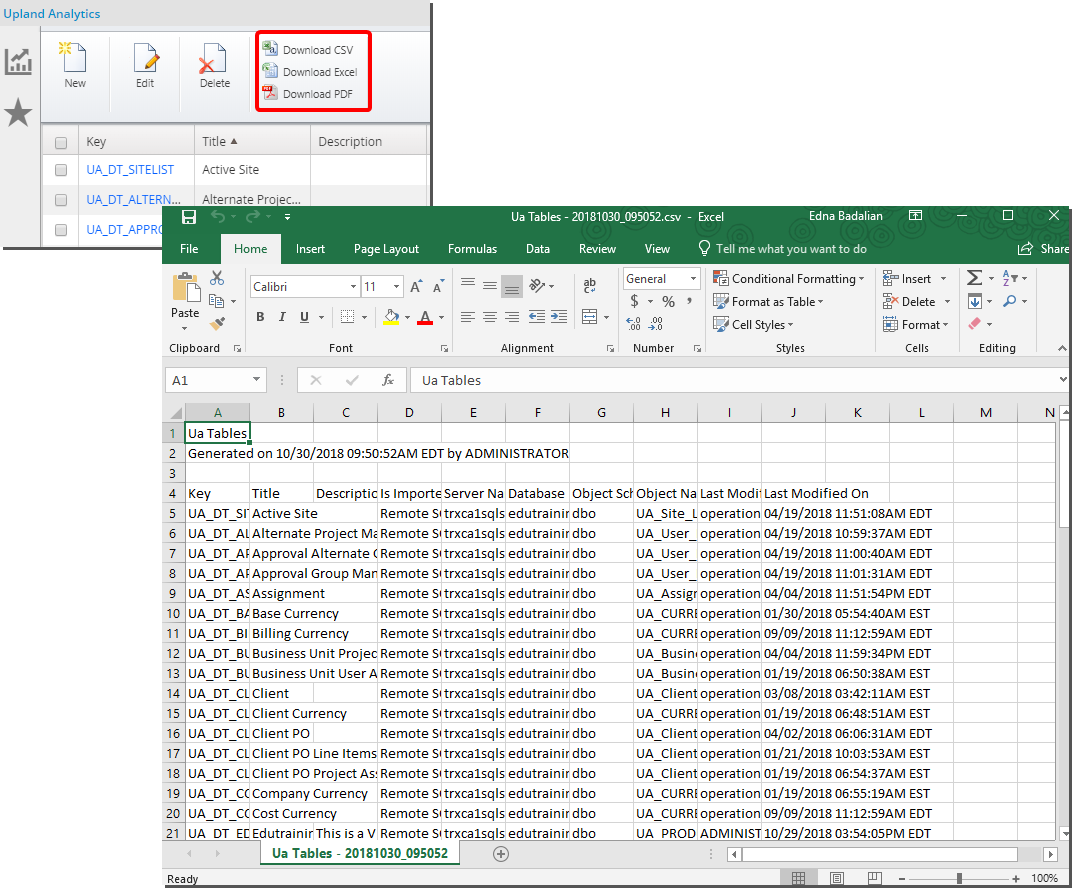Apply the red font color swatch

point(425,317)
